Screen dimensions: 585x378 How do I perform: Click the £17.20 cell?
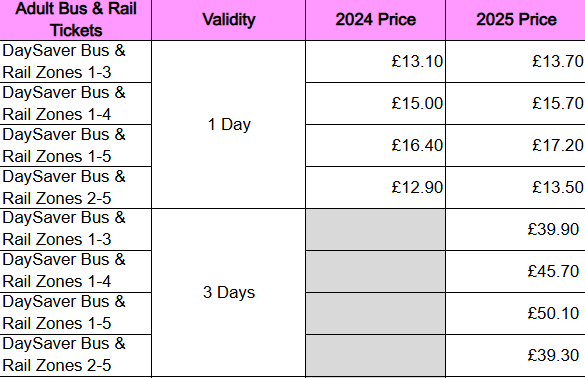click(516, 146)
